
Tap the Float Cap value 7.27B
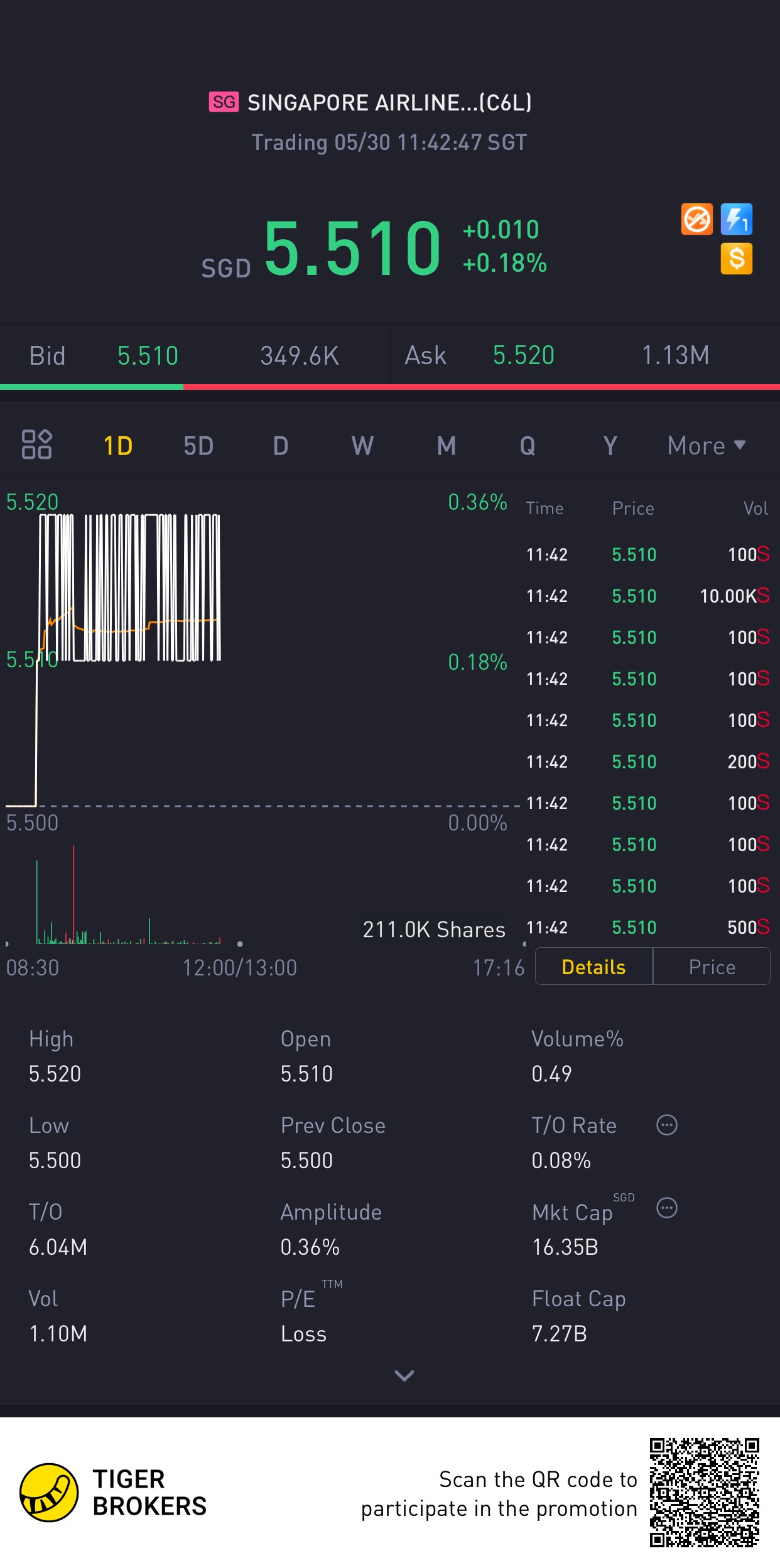coord(560,1334)
